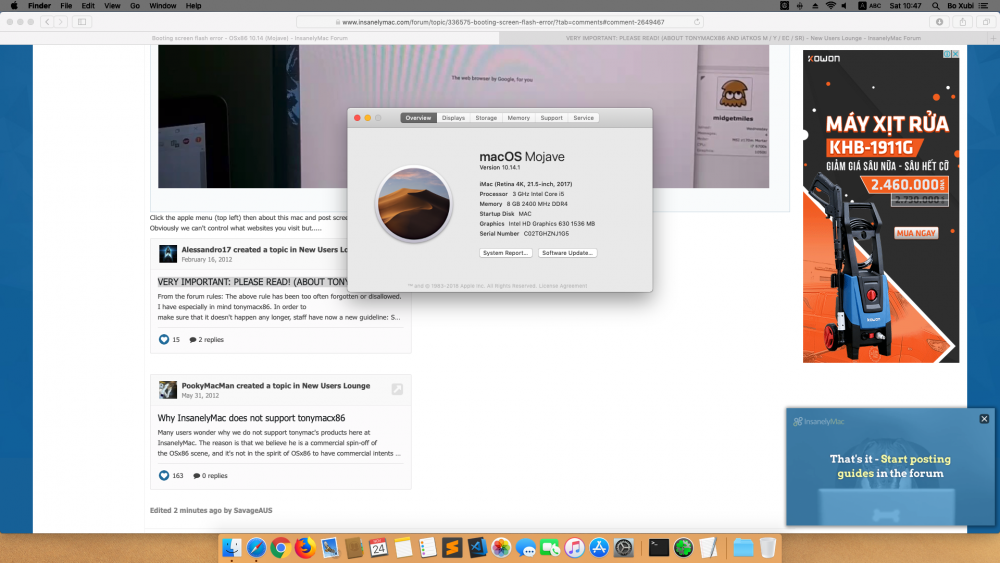The height and width of the screenshot is (563, 1000).
Task: Open Google Chrome in the dock
Action: pos(281,548)
